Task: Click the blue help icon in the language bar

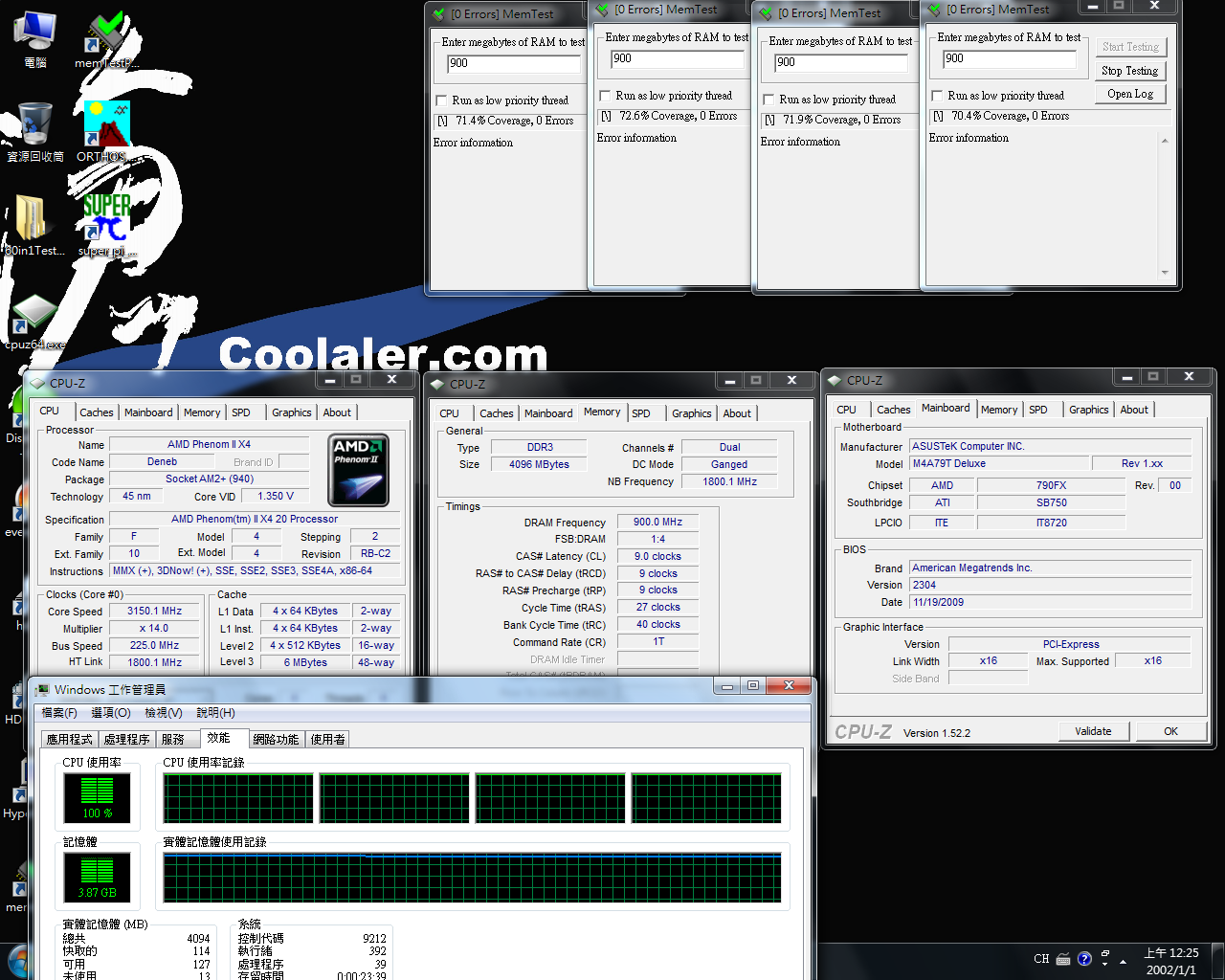Action: (1084, 959)
